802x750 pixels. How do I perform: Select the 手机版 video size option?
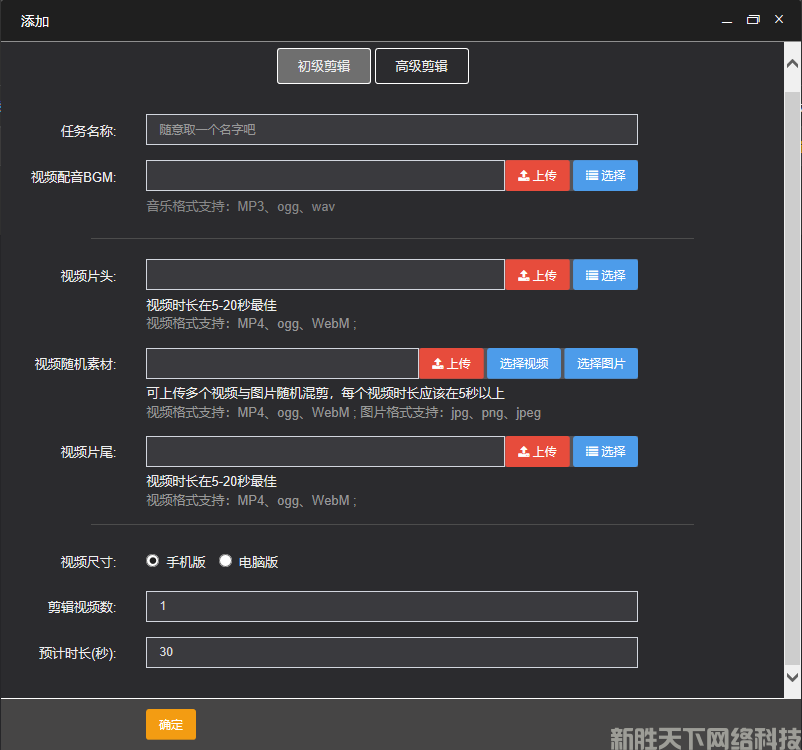tap(153, 561)
